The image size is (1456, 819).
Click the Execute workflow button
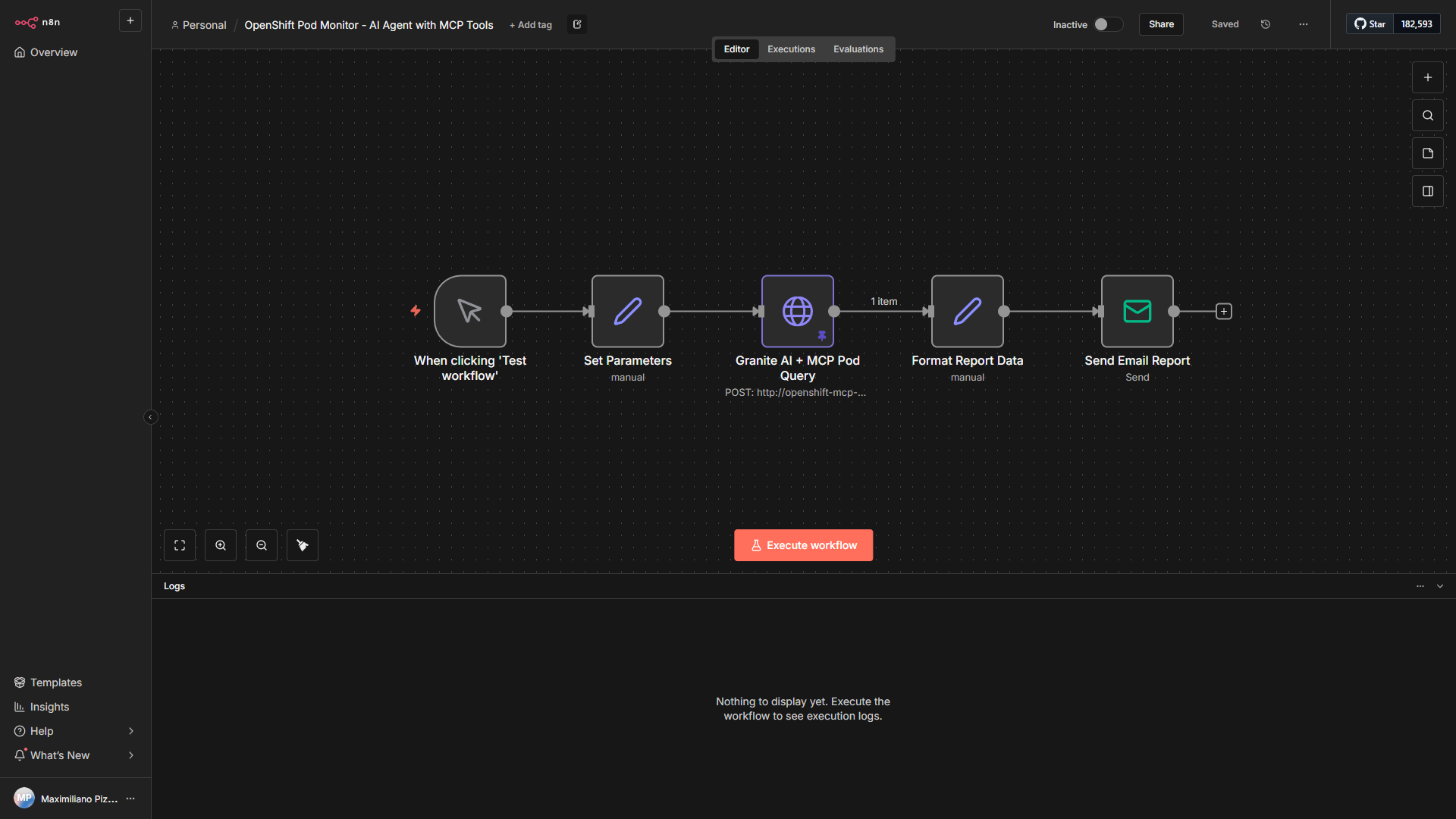[803, 544]
